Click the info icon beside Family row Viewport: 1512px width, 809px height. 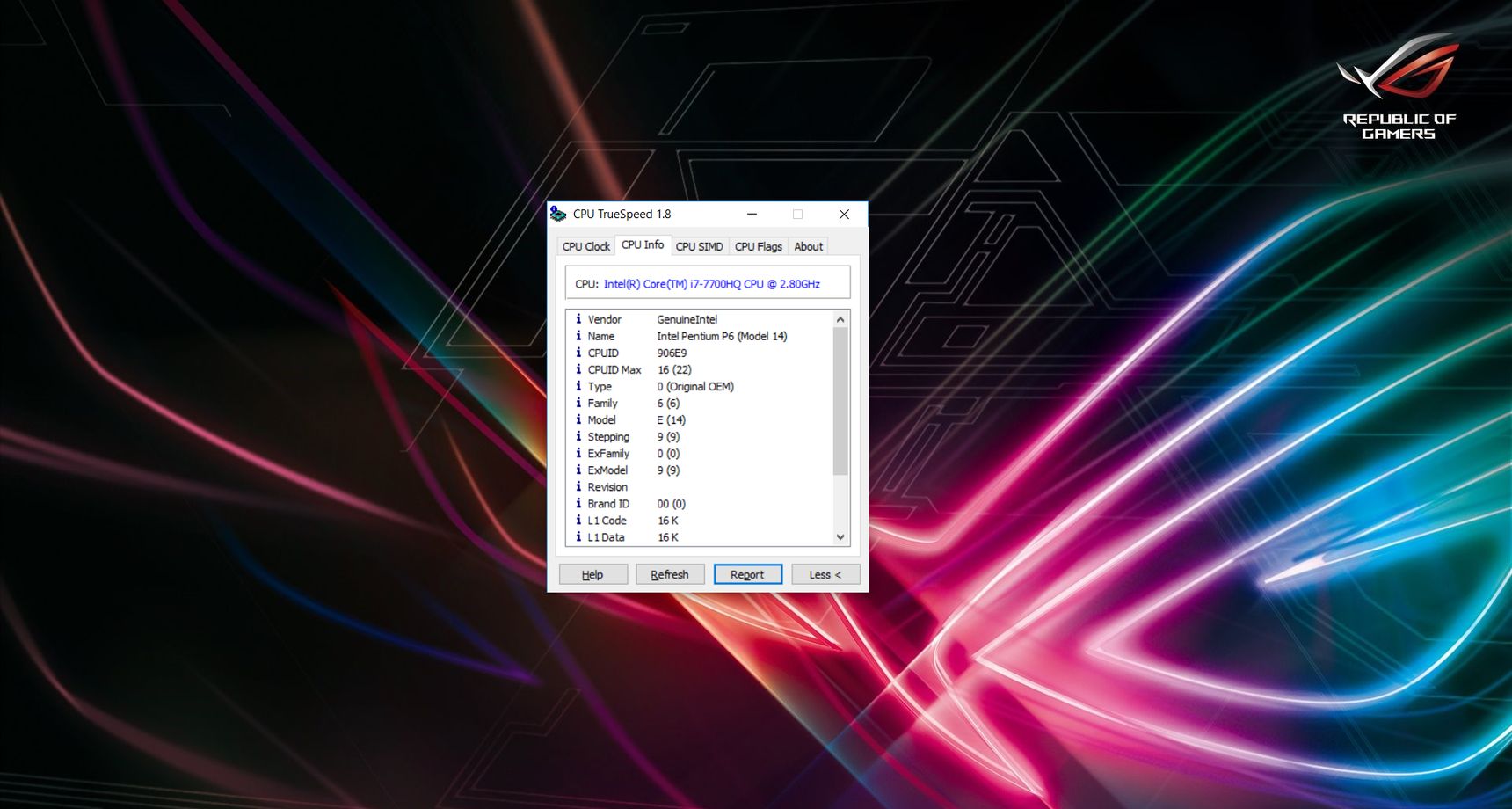pos(578,403)
